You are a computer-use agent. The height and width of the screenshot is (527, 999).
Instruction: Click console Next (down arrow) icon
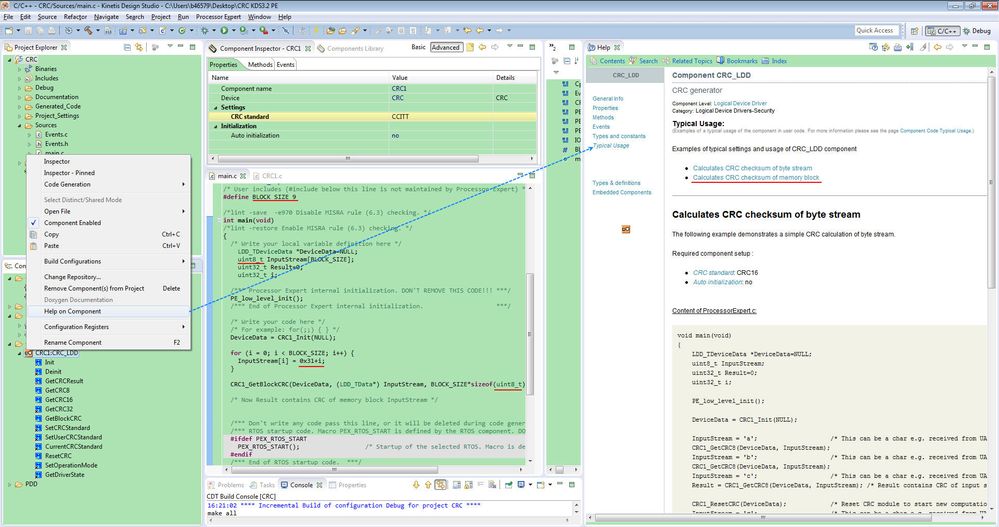416,485
